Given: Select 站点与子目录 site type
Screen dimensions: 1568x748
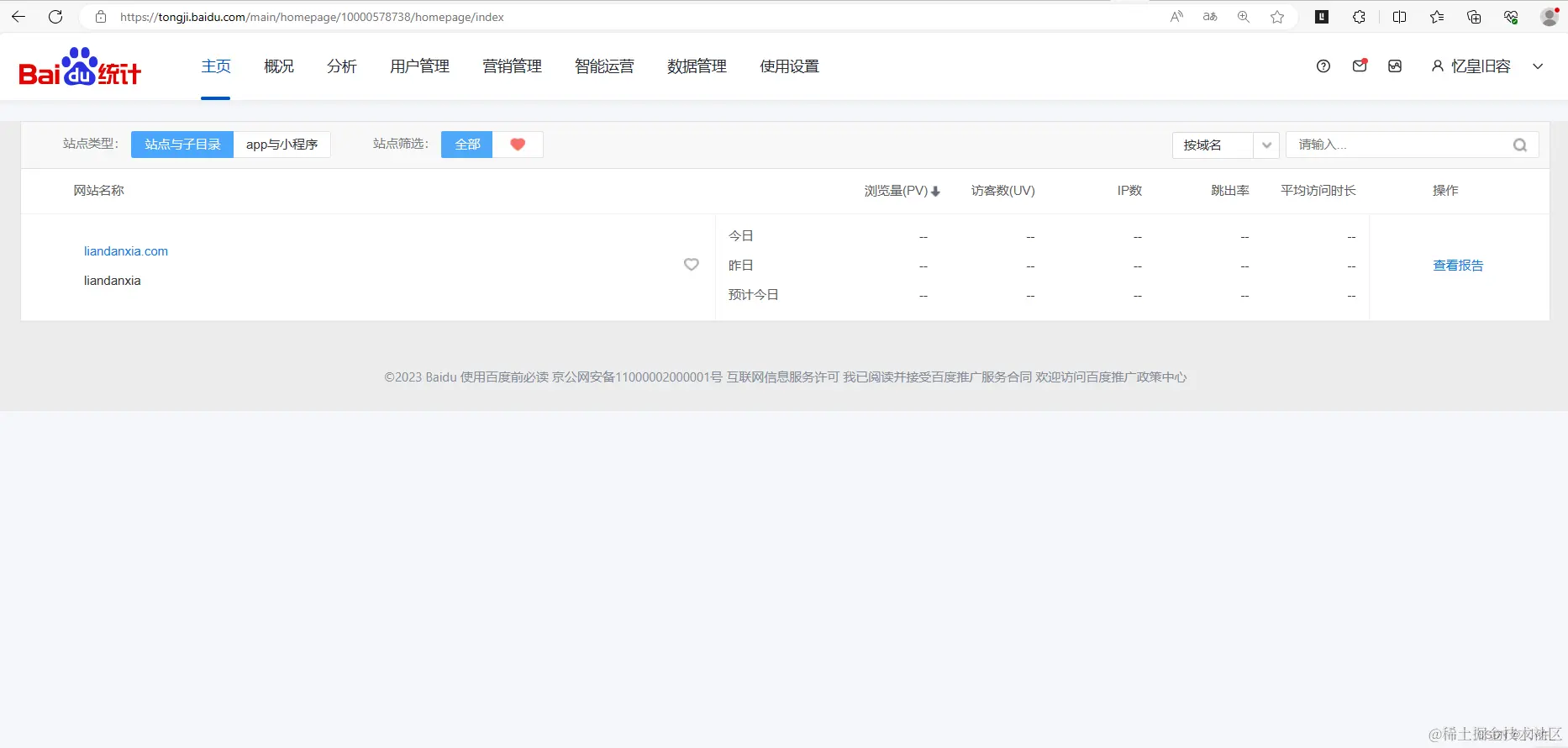Looking at the screenshot, I should coord(182,145).
